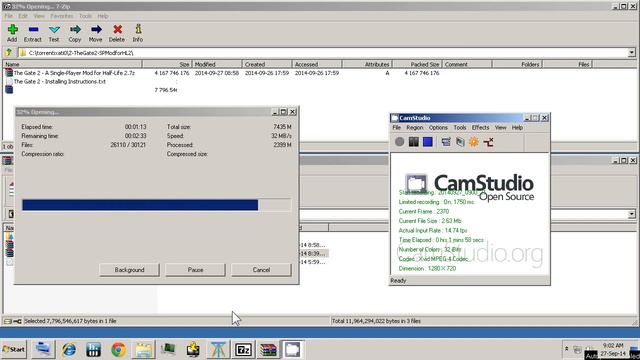Viewport: 640px width, 360px height.
Task: Sort files by Size column header
Action: point(167,64)
